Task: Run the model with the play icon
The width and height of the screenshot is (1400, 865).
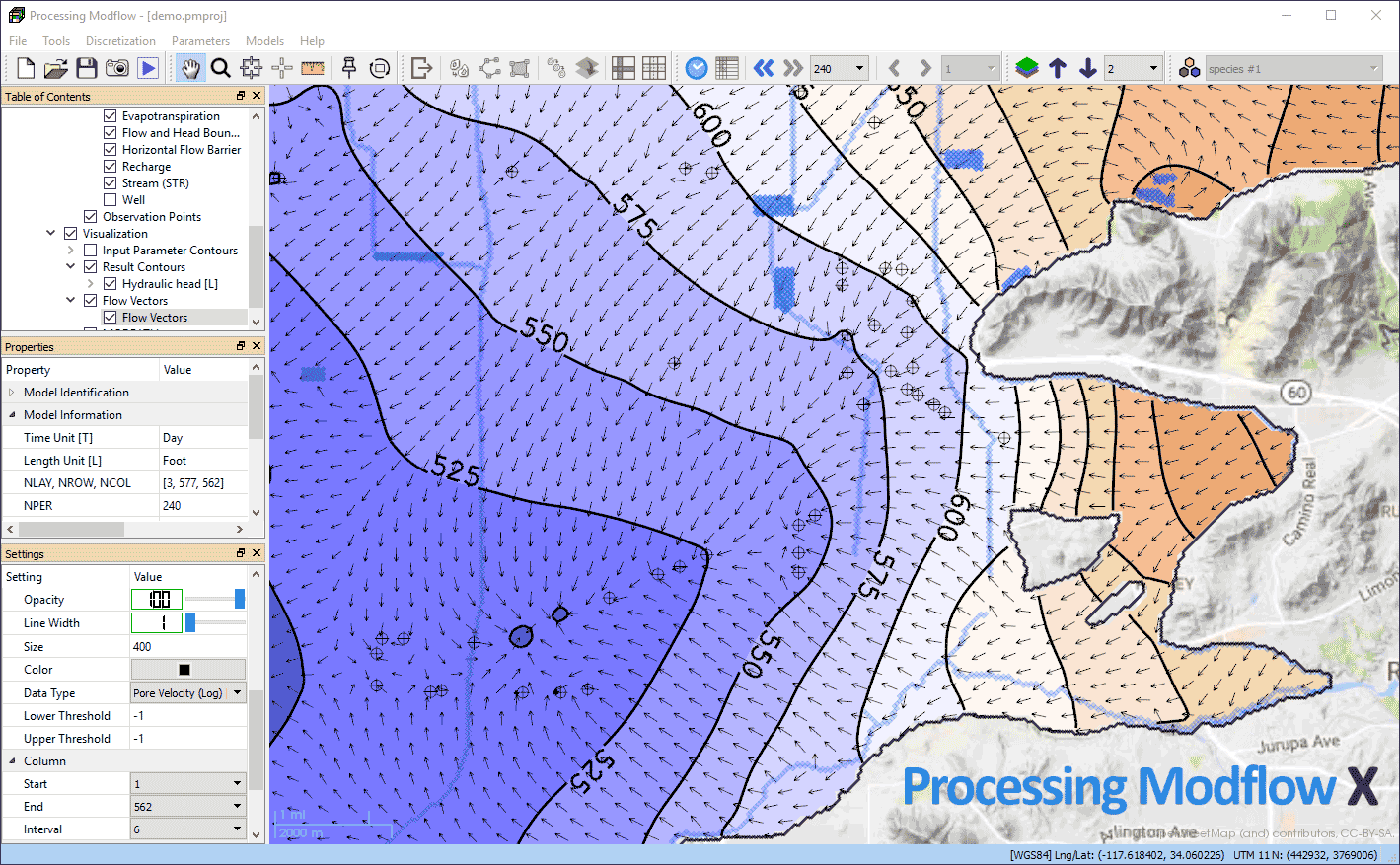Action: (x=148, y=68)
